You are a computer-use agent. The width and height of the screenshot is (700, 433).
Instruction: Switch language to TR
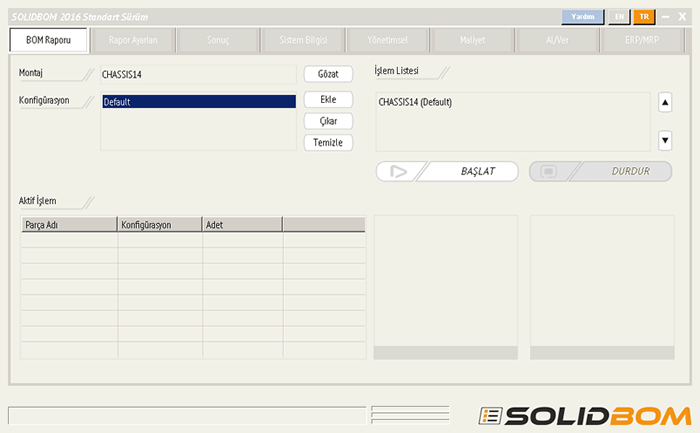pyautogui.click(x=644, y=17)
